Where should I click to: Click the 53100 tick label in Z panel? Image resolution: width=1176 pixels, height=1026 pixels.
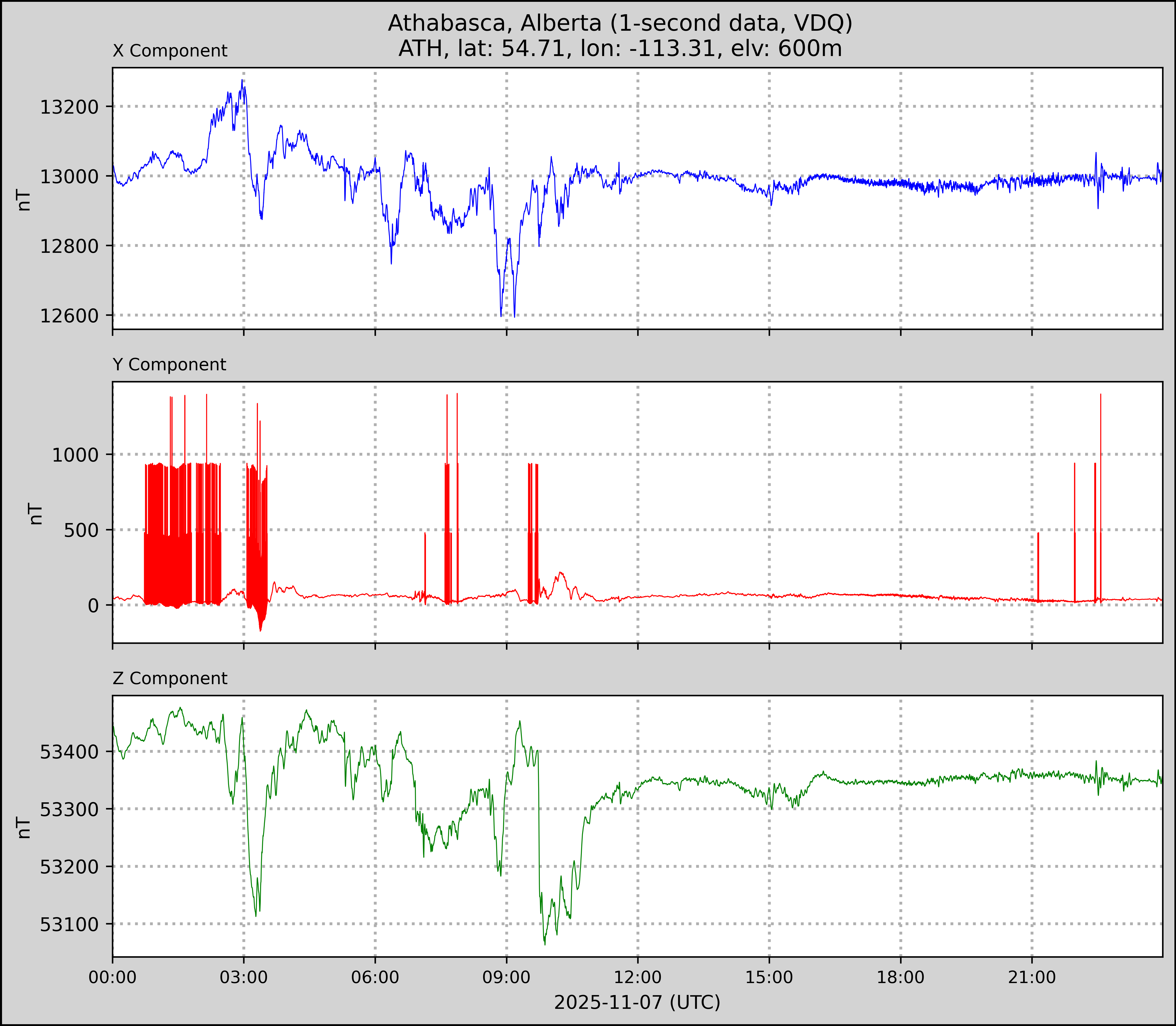coord(69,924)
